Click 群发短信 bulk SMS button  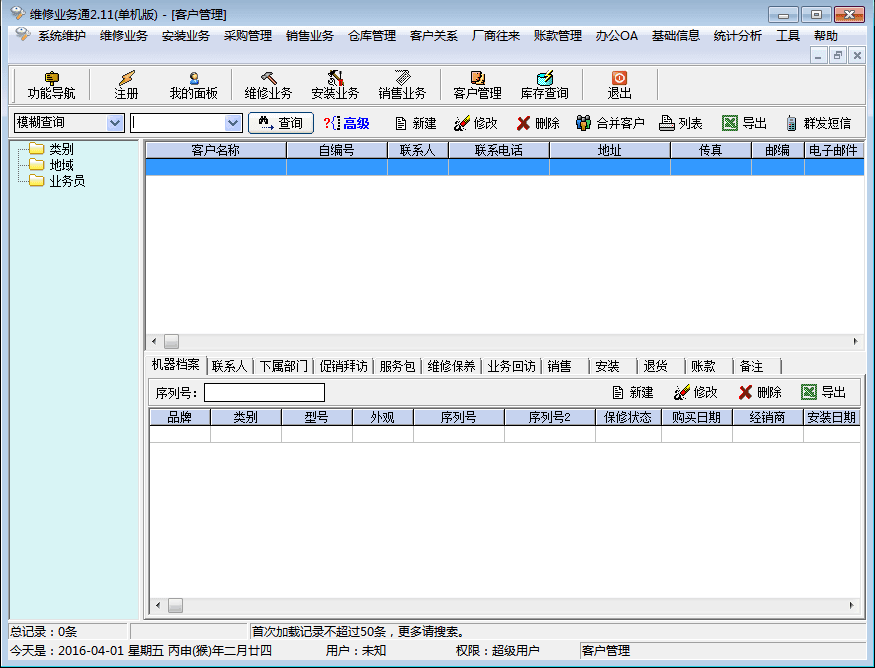pyautogui.click(x=818, y=123)
